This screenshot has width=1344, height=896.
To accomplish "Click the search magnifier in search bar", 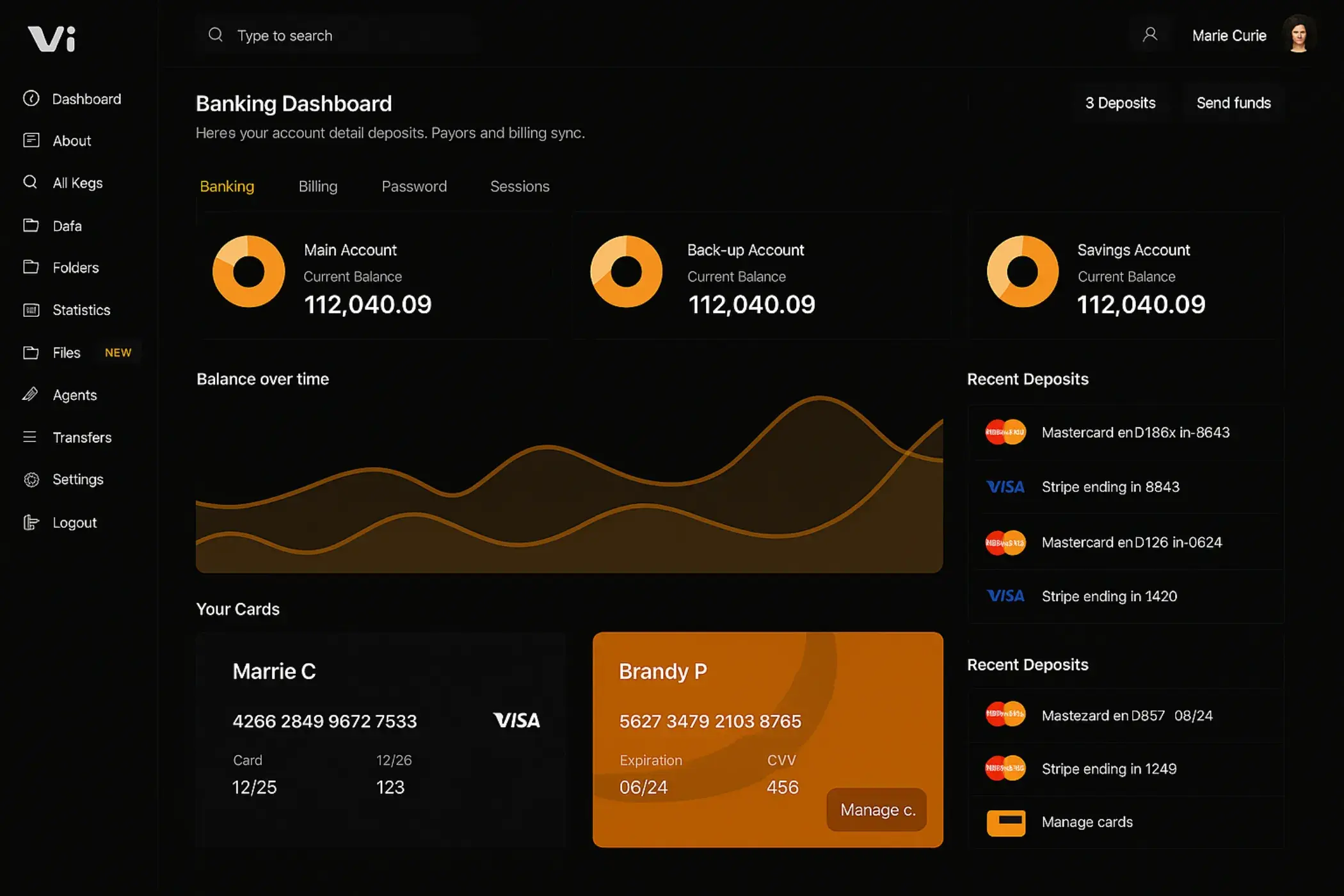I will [x=216, y=35].
